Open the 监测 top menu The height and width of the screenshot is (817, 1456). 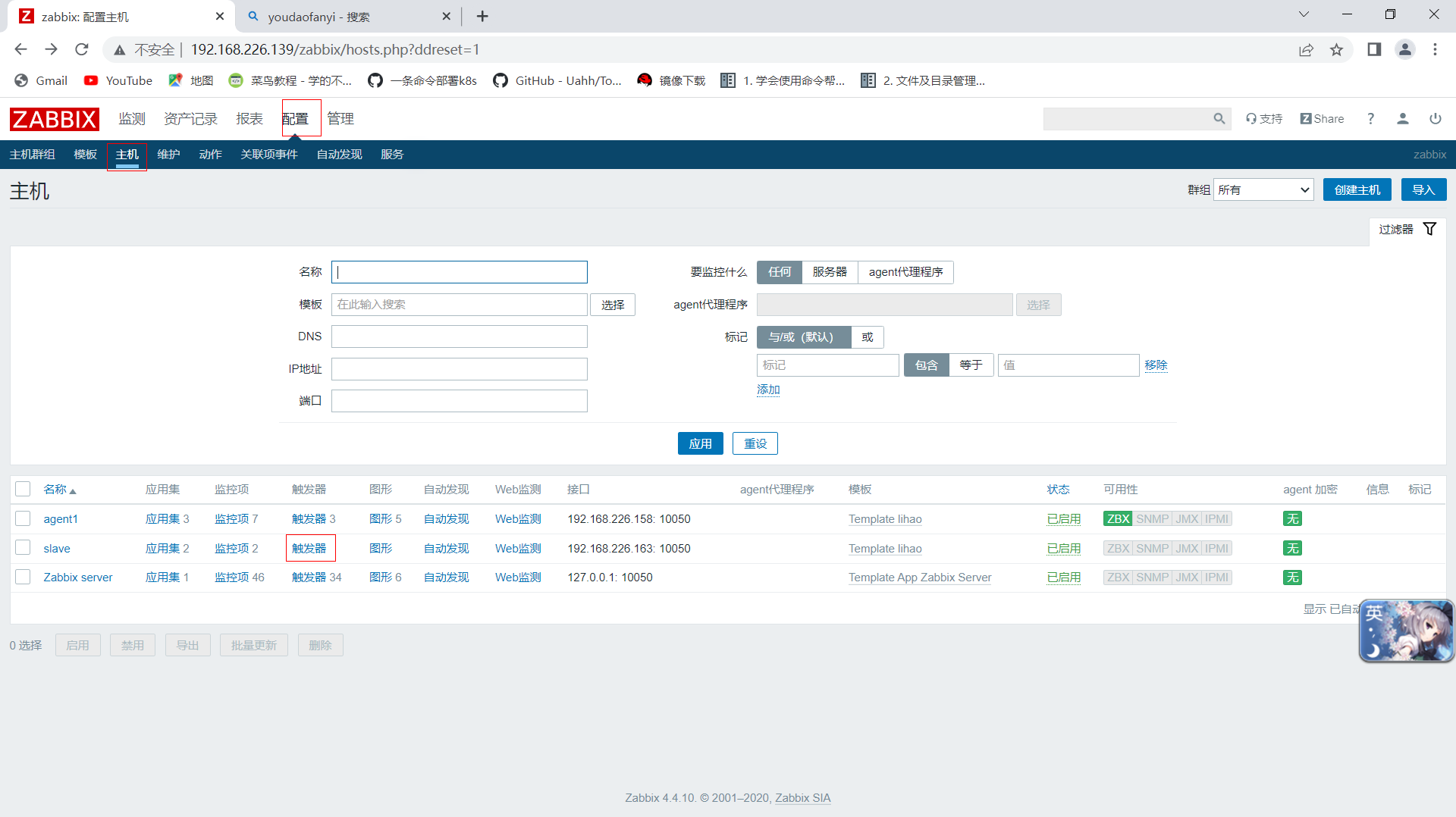click(x=132, y=119)
